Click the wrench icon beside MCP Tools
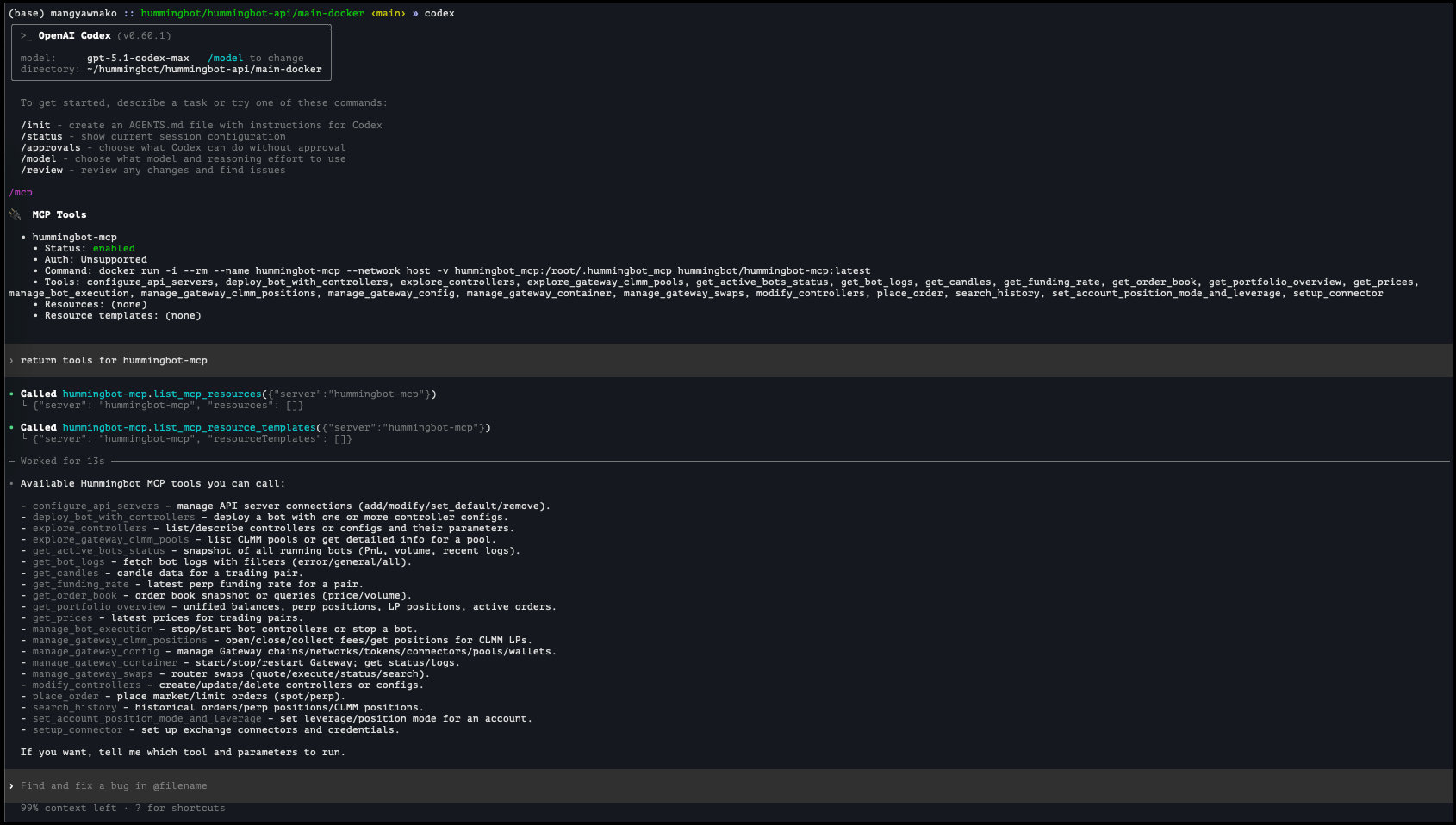Image resolution: width=1456 pixels, height=825 pixels. 15,214
